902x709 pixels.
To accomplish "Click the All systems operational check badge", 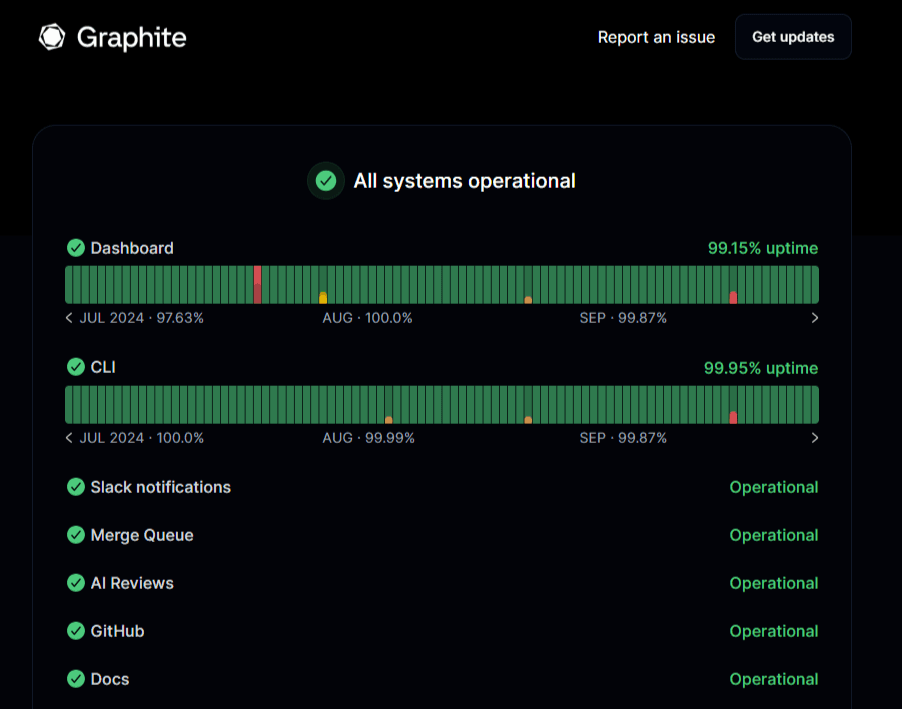I will [x=325, y=181].
